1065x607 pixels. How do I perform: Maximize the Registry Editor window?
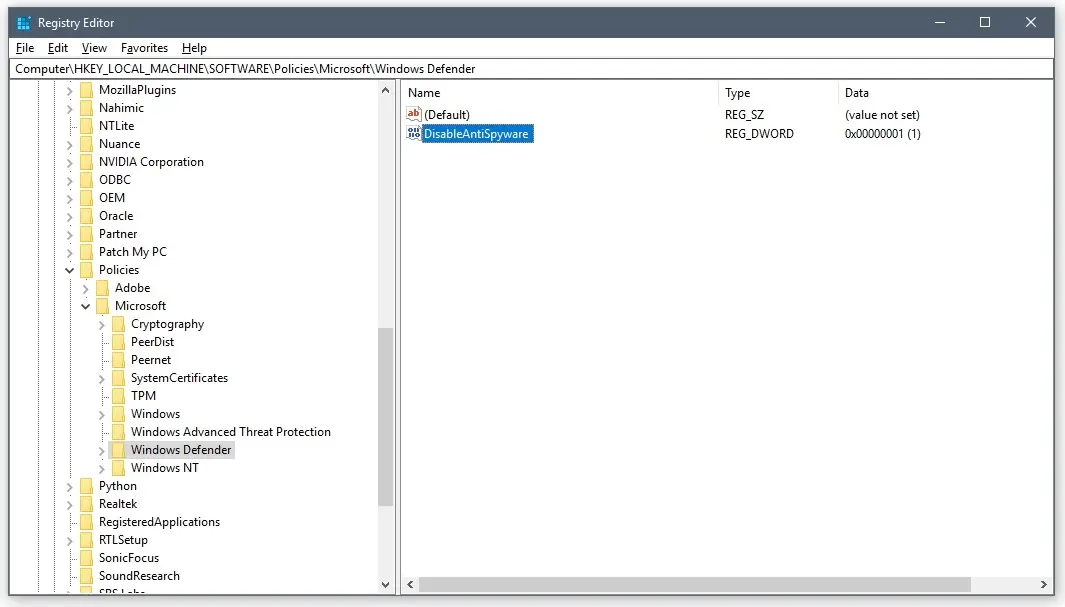(x=985, y=22)
